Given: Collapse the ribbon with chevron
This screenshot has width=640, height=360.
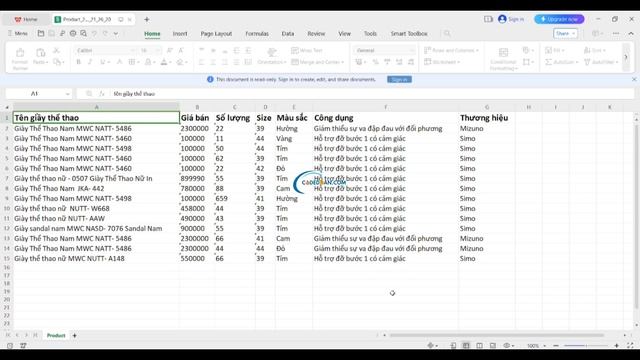Looking at the screenshot, I should point(631,33).
